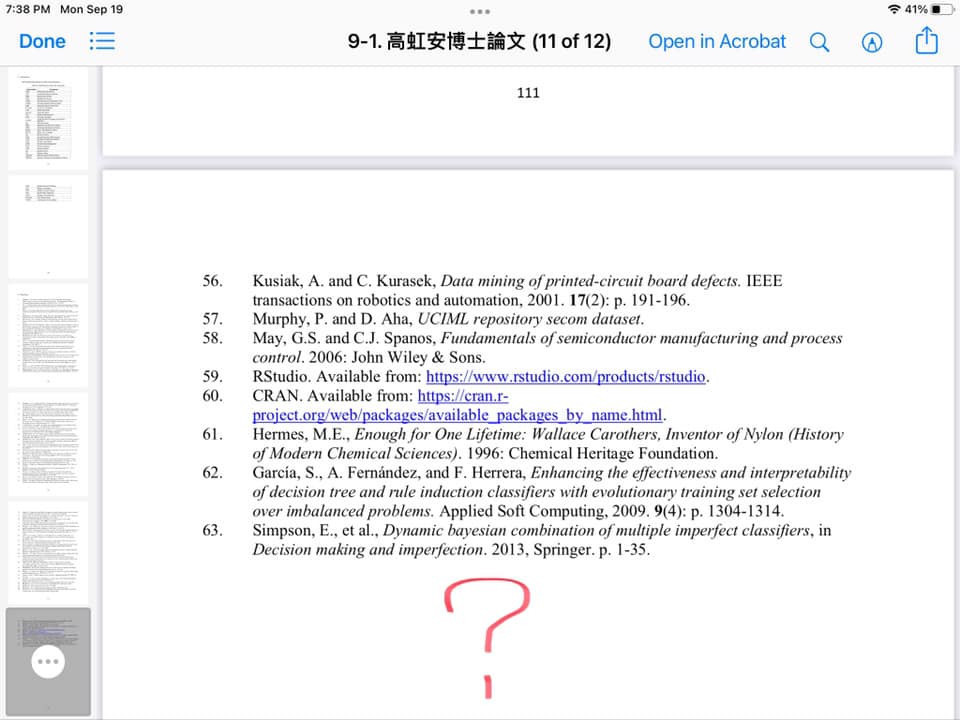Viewport: 960px width, 720px height.
Task: Tap the date Mon Sep 19
Action: 91,9
